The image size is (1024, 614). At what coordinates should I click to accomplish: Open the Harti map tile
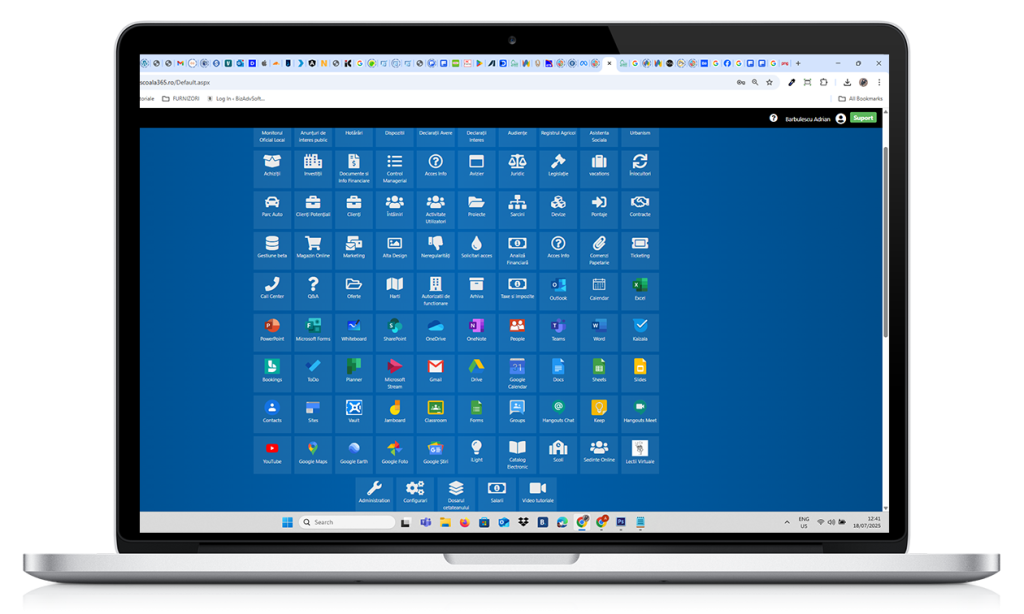coord(394,291)
